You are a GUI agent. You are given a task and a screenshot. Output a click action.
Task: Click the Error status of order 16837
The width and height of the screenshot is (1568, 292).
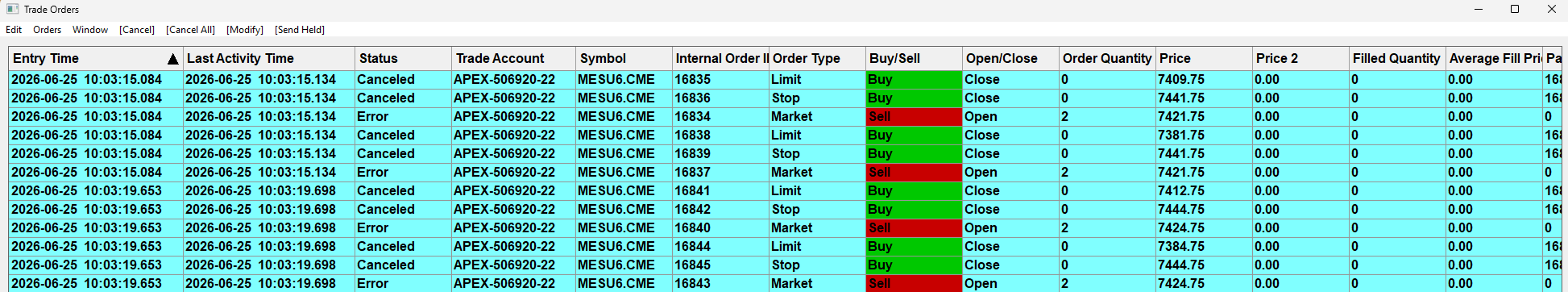[373, 172]
